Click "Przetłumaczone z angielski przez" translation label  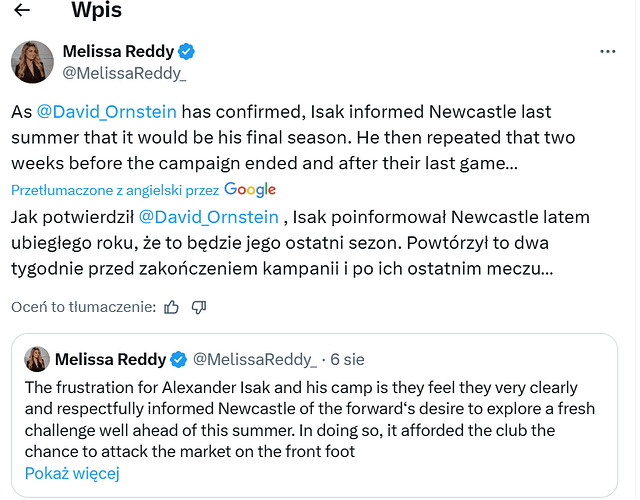click(x=115, y=190)
